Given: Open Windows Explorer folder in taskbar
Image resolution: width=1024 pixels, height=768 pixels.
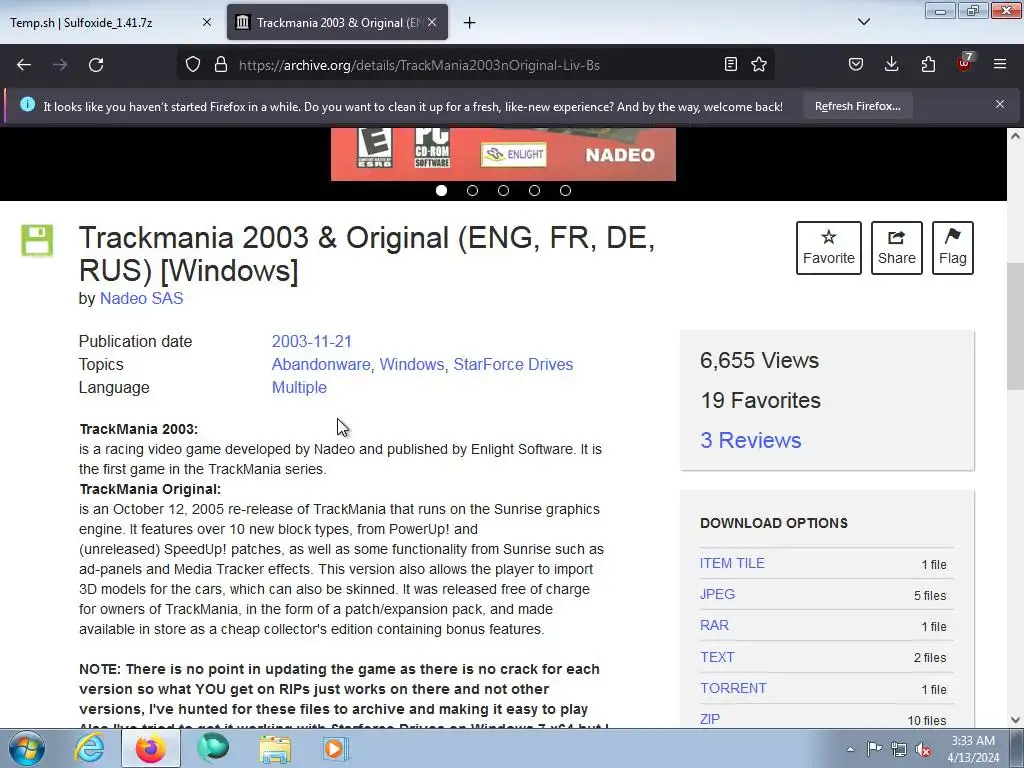Looking at the screenshot, I should click(275, 748).
